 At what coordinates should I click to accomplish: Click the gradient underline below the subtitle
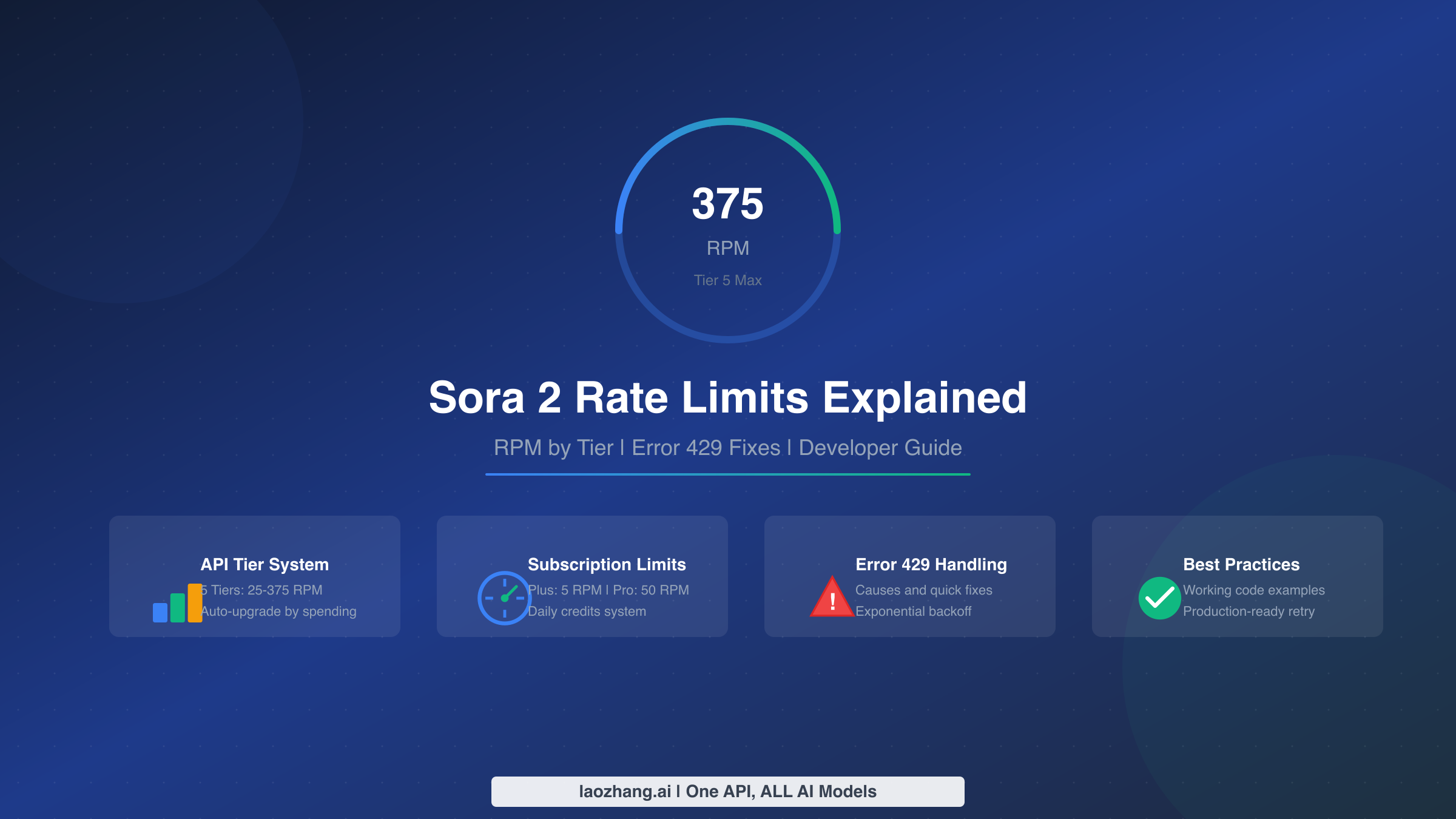pyautogui.click(x=727, y=475)
